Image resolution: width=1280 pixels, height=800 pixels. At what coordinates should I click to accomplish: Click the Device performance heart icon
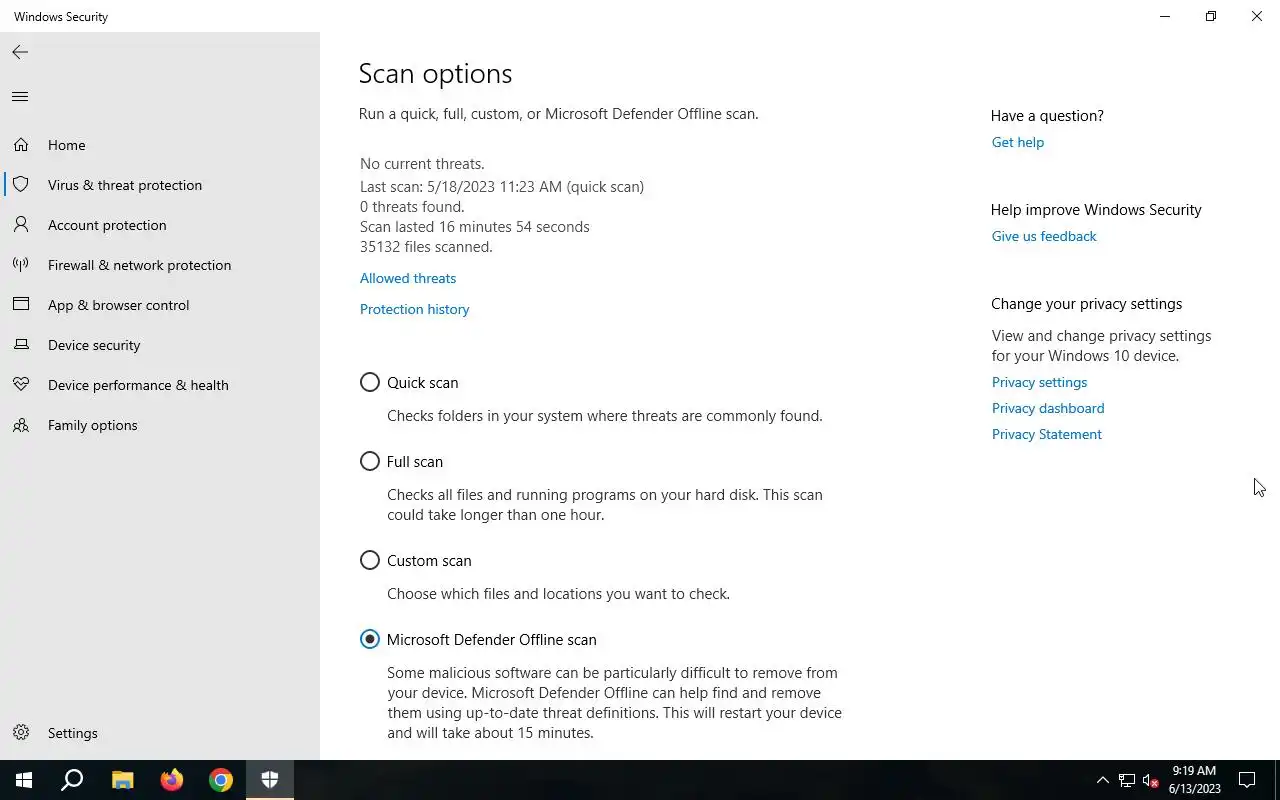coord(21,385)
